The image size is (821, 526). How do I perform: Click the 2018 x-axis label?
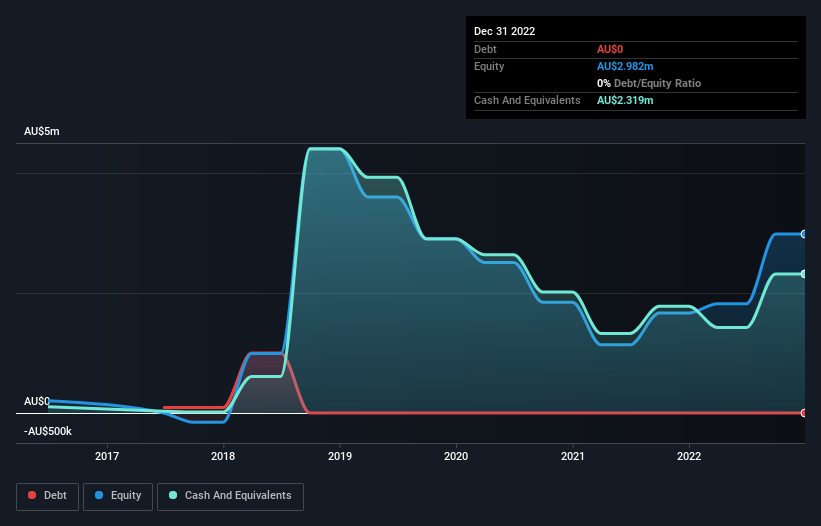[223, 456]
